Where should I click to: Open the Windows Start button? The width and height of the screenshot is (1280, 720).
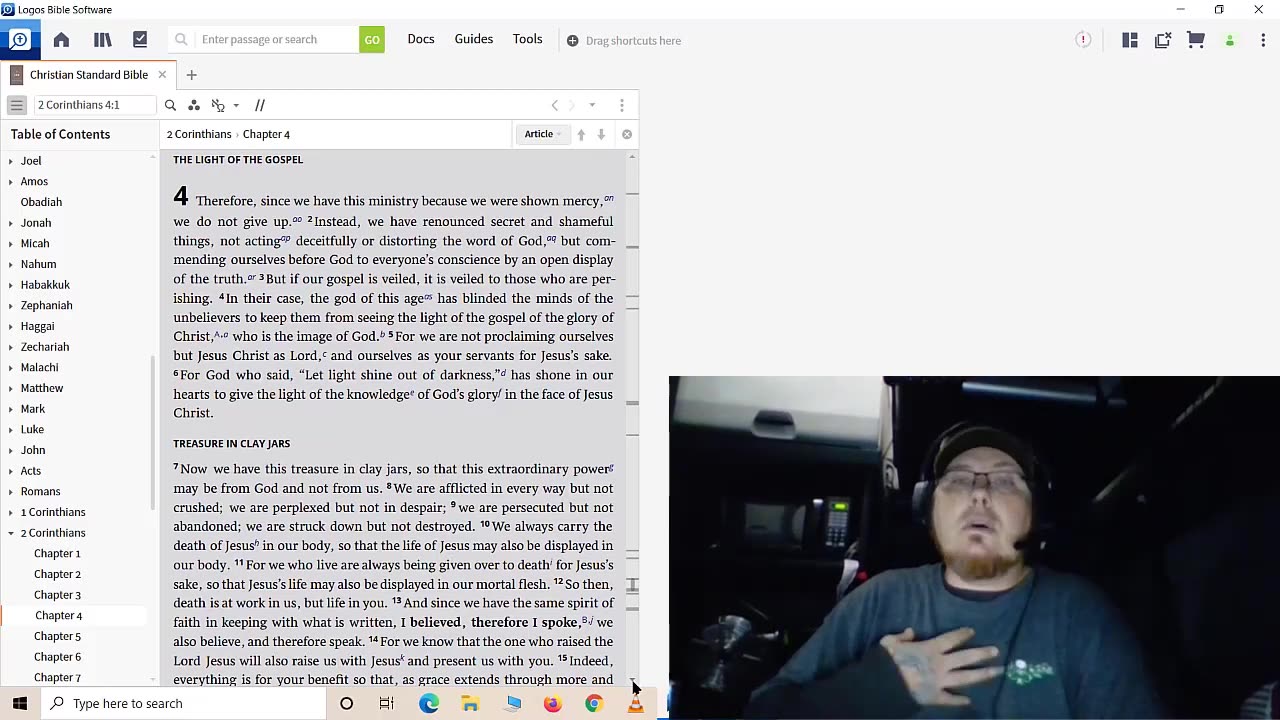point(20,704)
